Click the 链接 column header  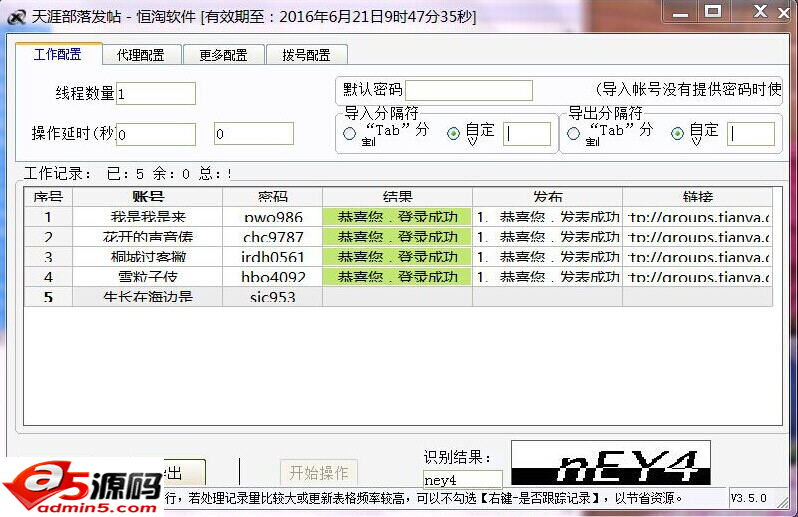coord(698,197)
